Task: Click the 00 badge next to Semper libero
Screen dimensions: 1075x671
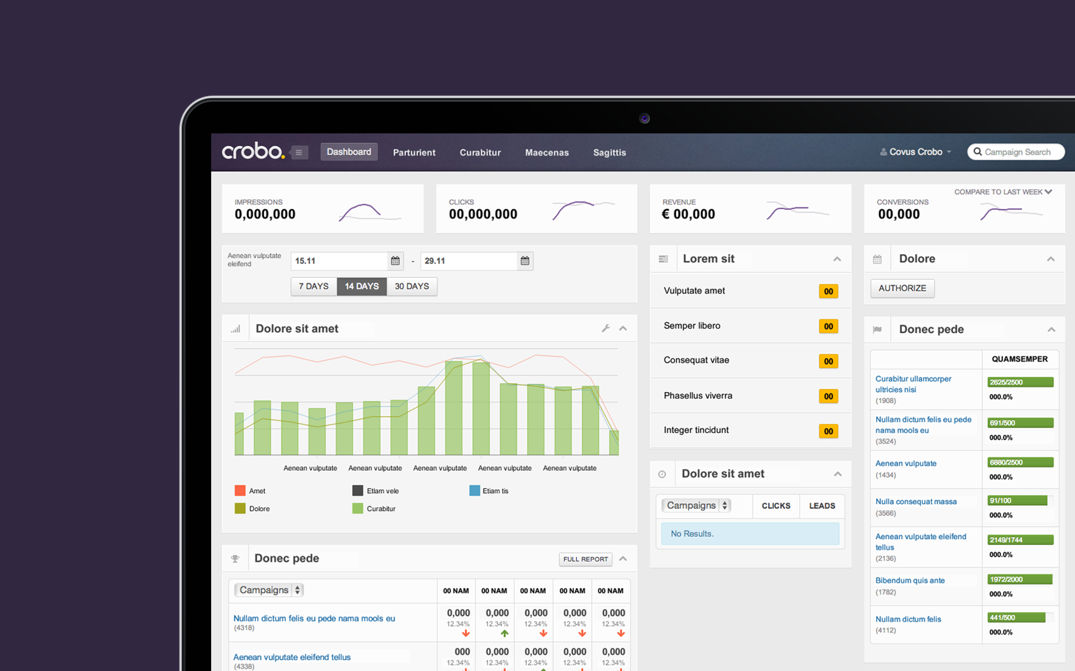Action: pos(828,326)
